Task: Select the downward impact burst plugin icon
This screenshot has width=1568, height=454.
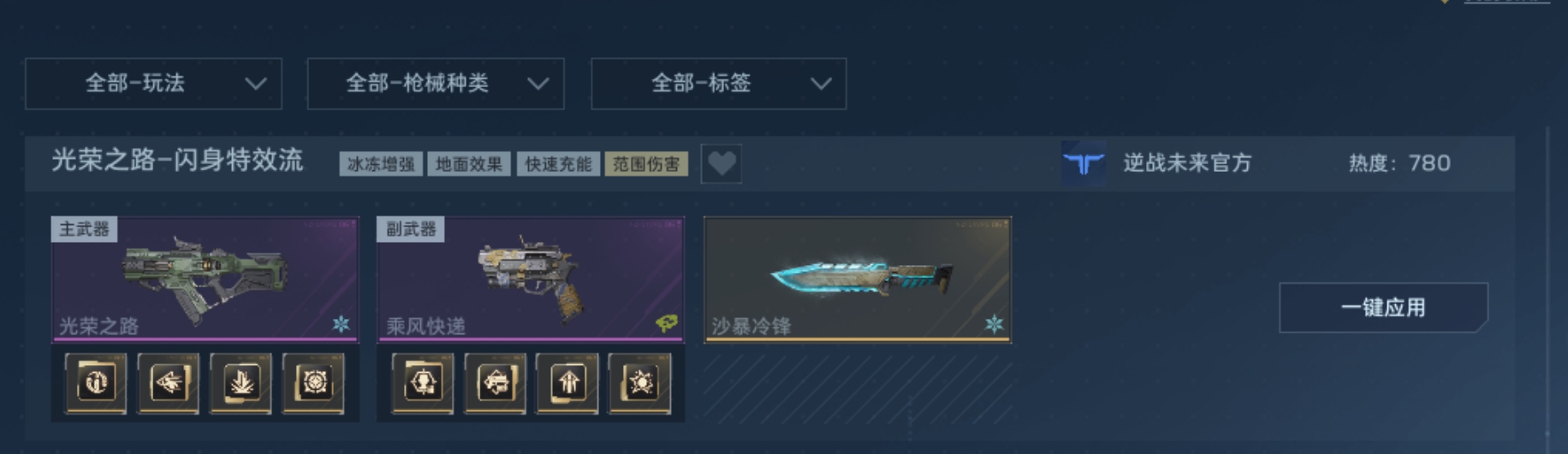Action: pos(241,383)
